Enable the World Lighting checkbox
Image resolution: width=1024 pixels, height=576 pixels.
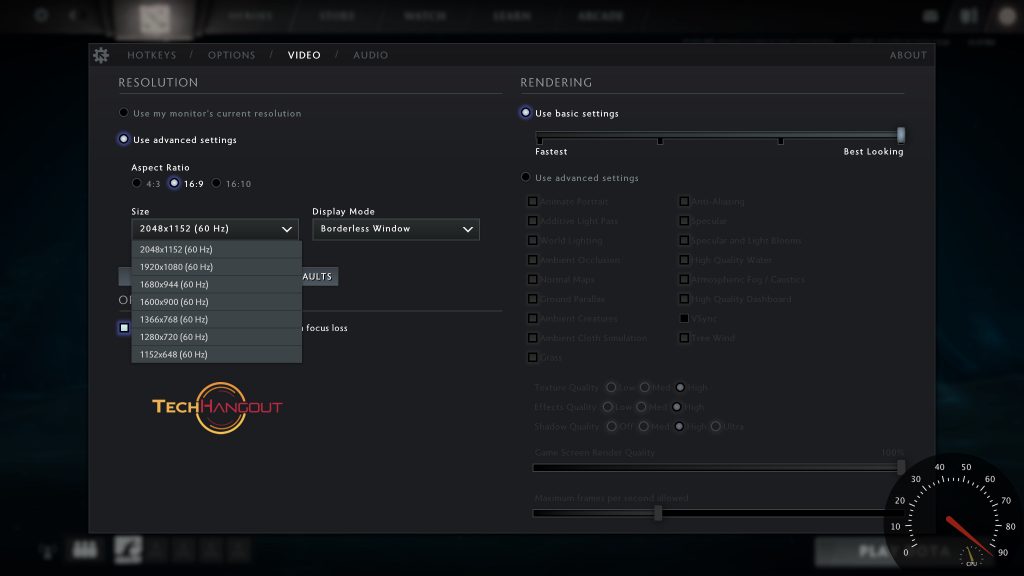533,240
